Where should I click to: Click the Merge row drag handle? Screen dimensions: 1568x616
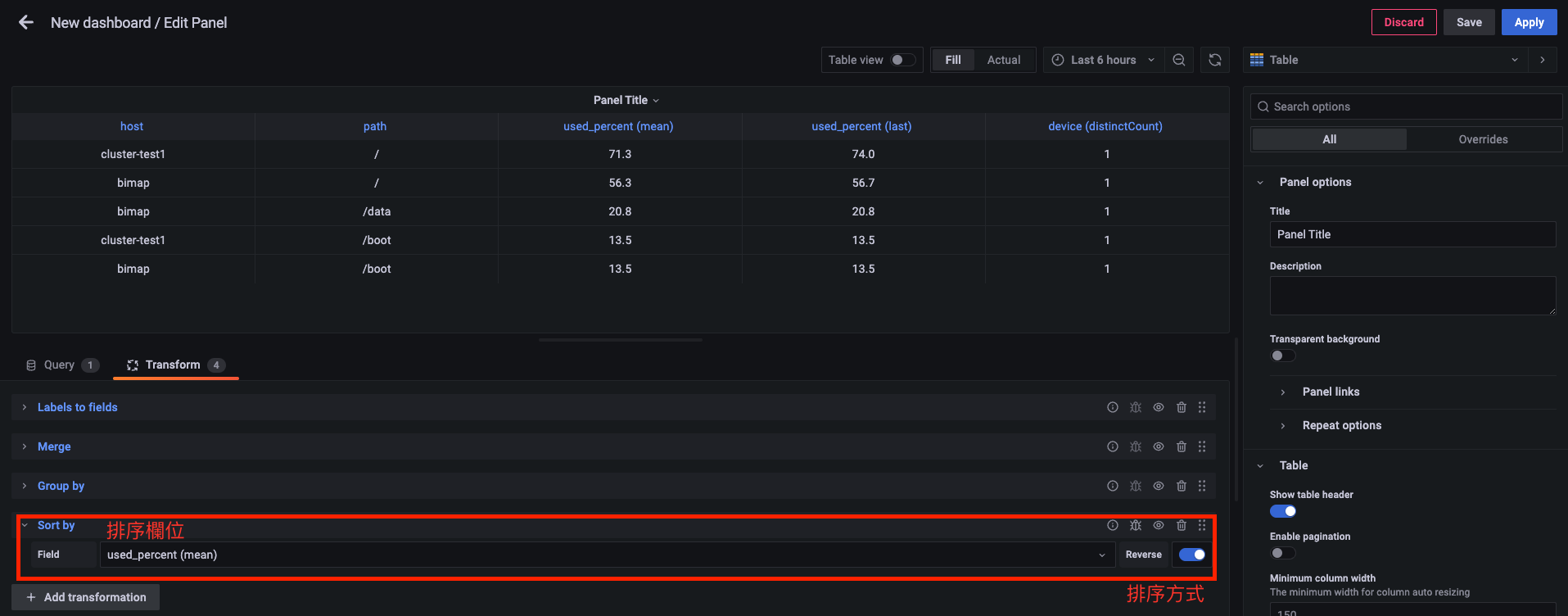pyautogui.click(x=1202, y=446)
